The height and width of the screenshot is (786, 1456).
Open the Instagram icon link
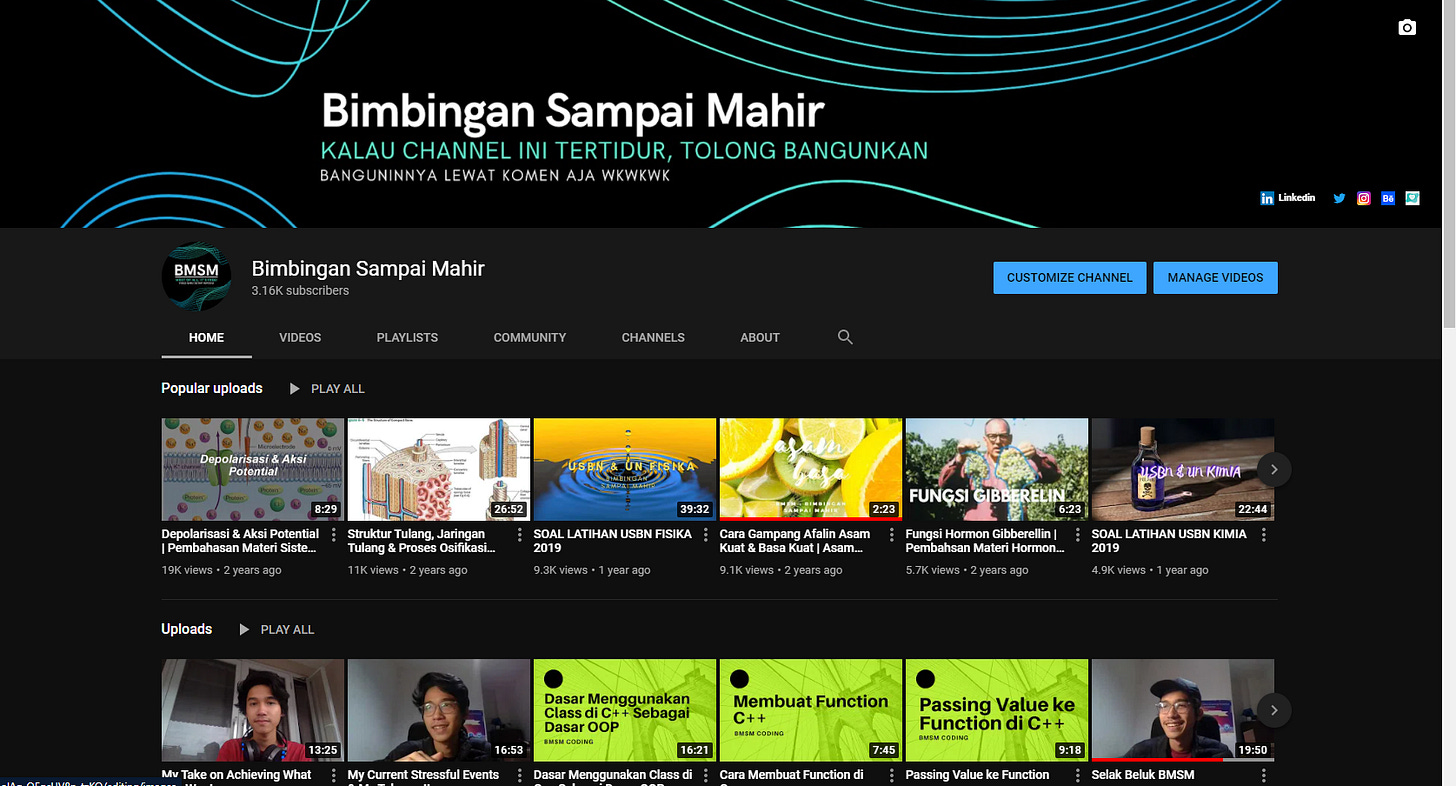click(1363, 198)
